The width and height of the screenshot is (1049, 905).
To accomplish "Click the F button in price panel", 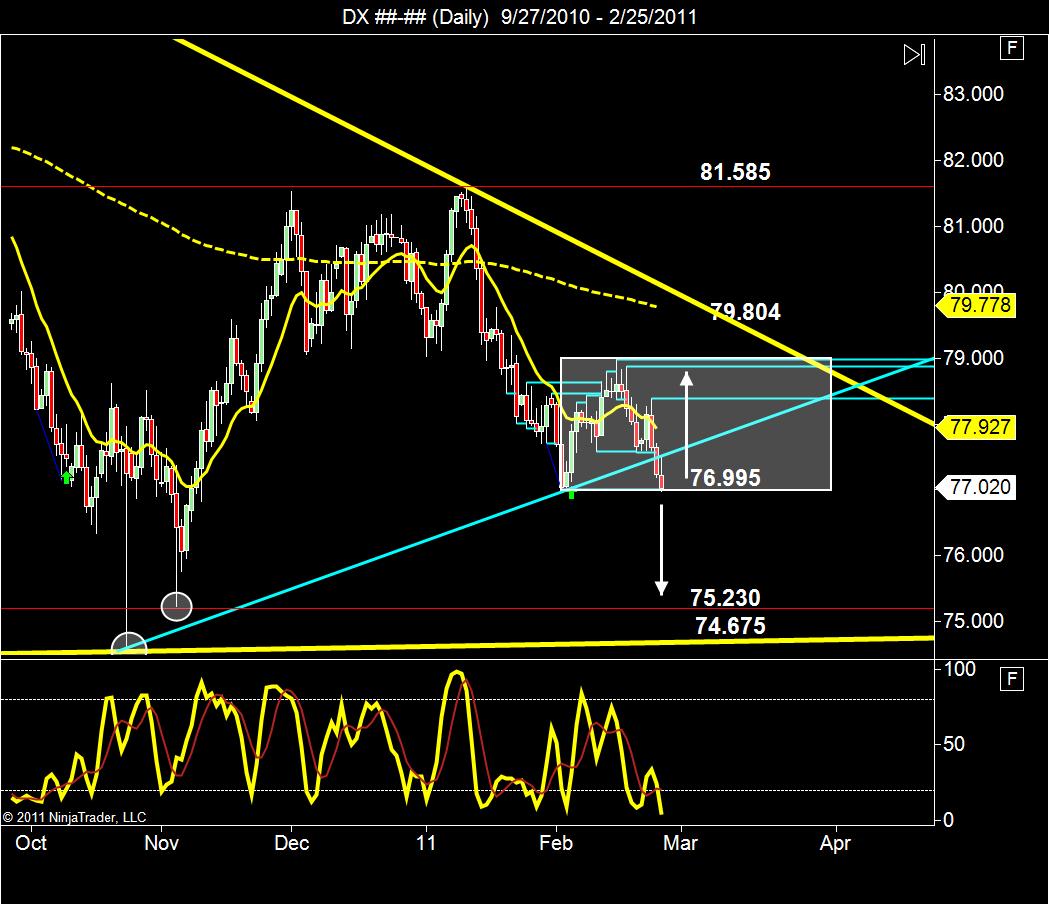I will point(1012,48).
